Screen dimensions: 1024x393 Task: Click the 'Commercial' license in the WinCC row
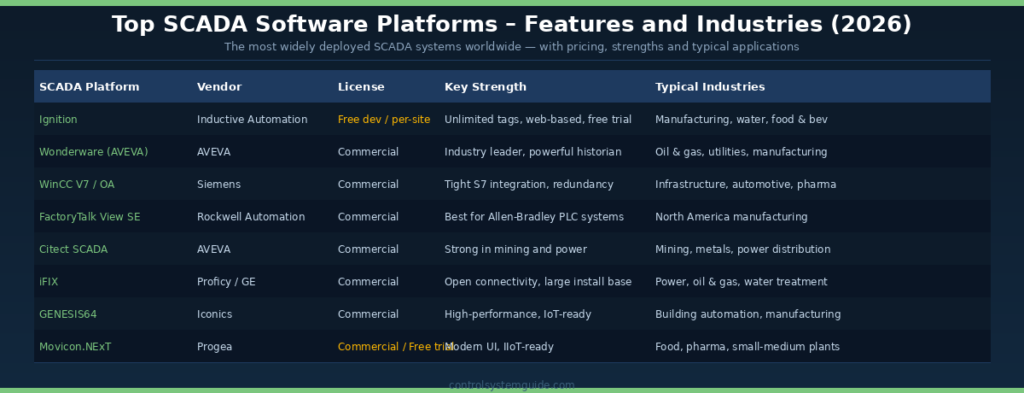coord(368,185)
